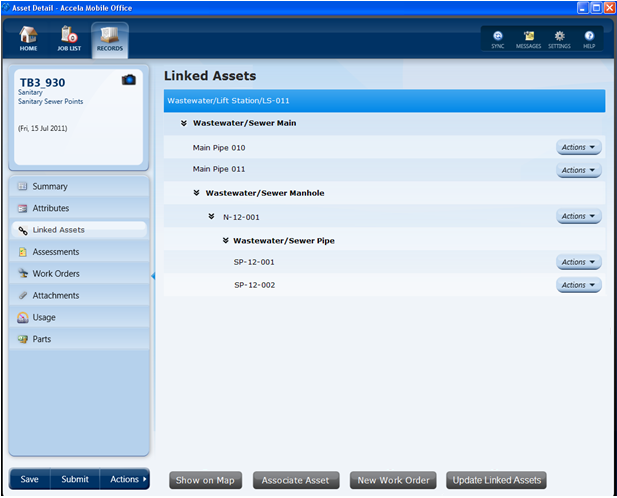Open the Job List icon
This screenshot has height=498, width=617.
68,38
